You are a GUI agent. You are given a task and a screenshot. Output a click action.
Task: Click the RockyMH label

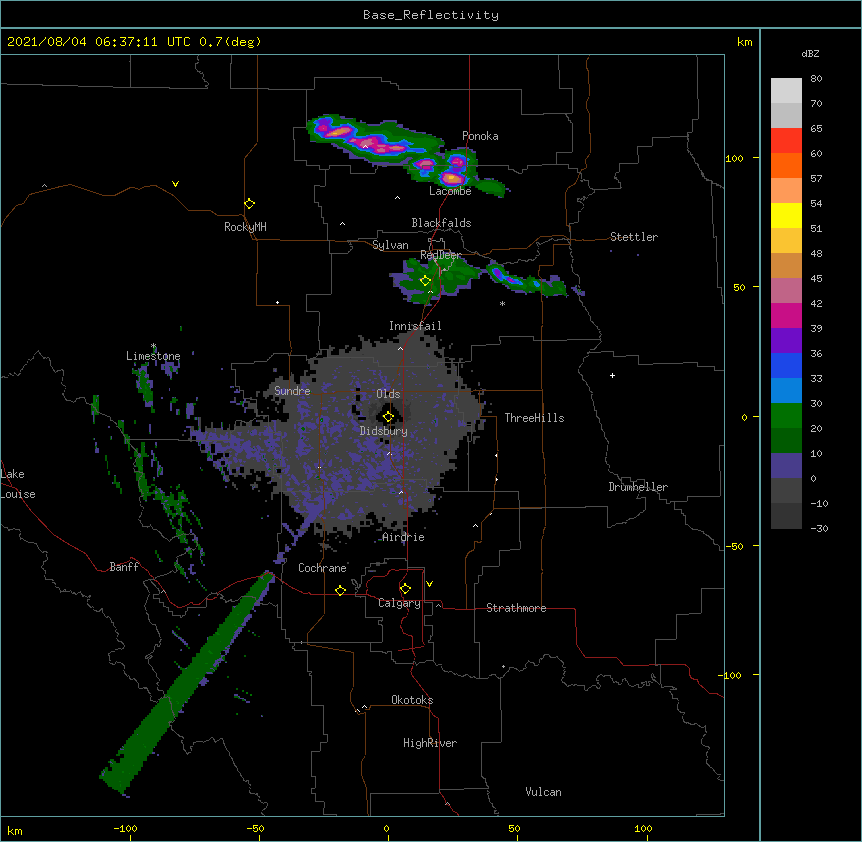click(x=245, y=227)
